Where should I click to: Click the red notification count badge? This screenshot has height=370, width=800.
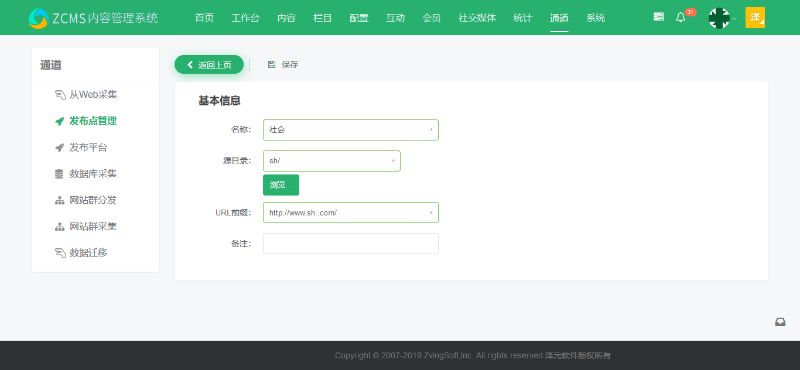(690, 12)
